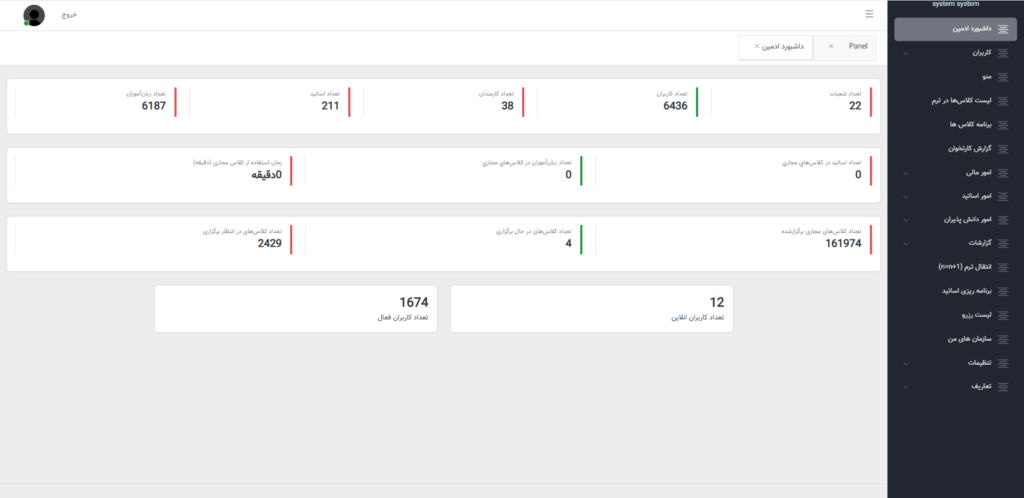Click the icon next to برنامه کلاس ها
Image resolution: width=1024 pixels, height=498 pixels.
[x=1002, y=124]
